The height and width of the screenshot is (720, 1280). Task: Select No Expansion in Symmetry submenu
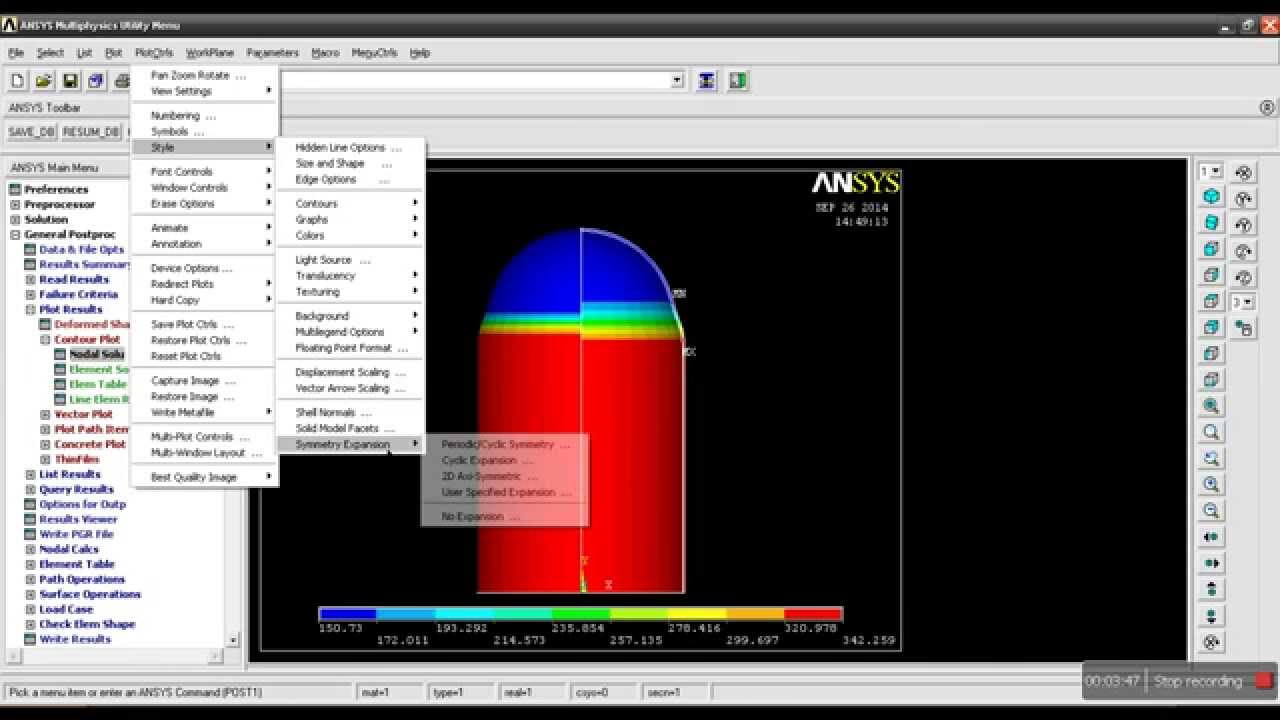[x=480, y=517]
